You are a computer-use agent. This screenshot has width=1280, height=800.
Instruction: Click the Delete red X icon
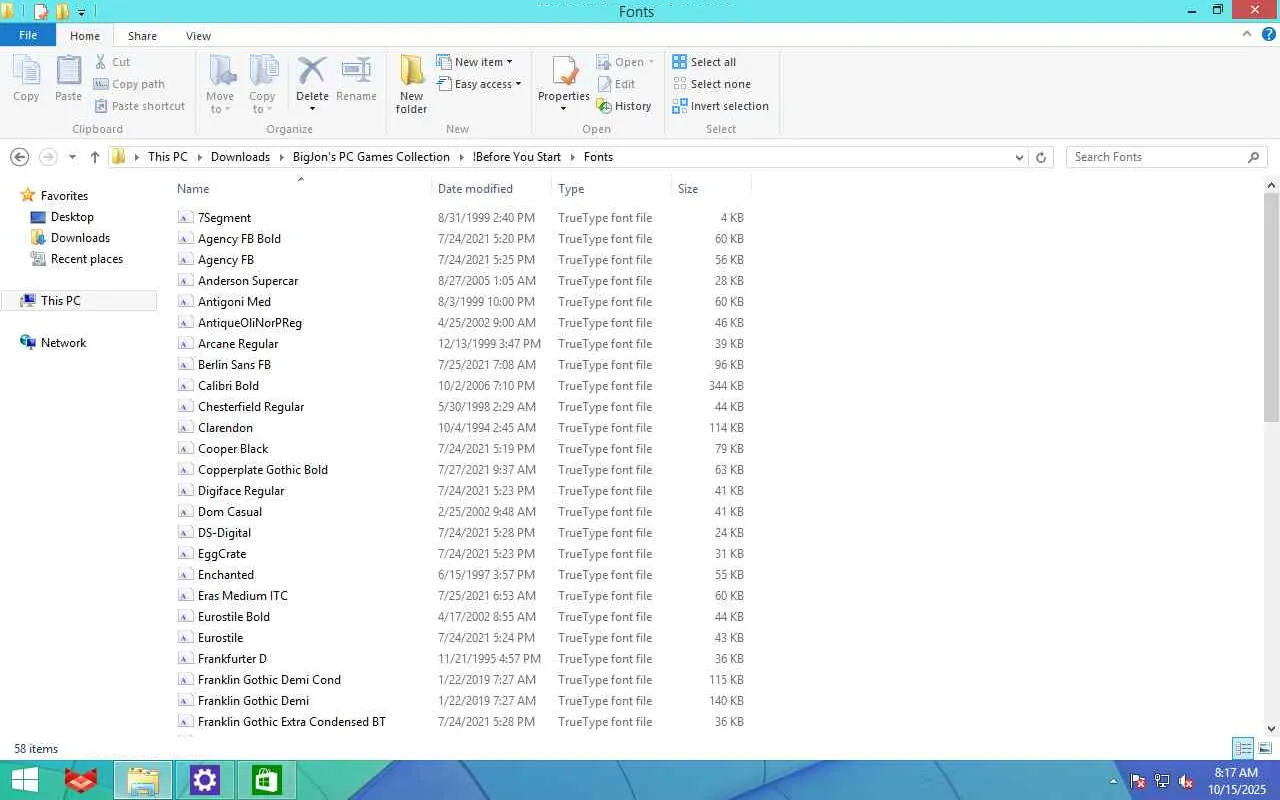click(x=312, y=72)
